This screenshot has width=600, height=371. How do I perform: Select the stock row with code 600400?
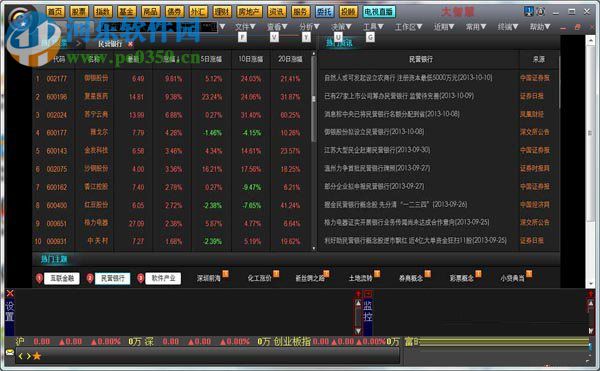(172, 205)
